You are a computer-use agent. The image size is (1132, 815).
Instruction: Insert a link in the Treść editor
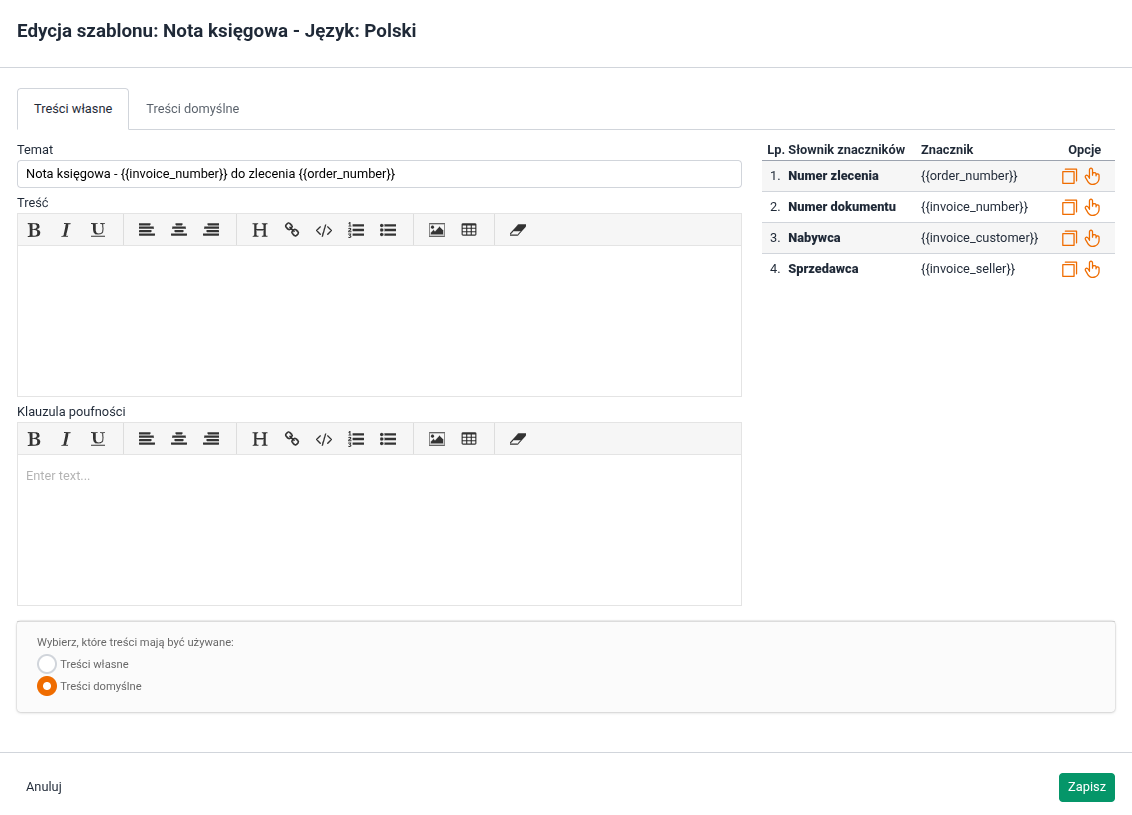tap(292, 230)
